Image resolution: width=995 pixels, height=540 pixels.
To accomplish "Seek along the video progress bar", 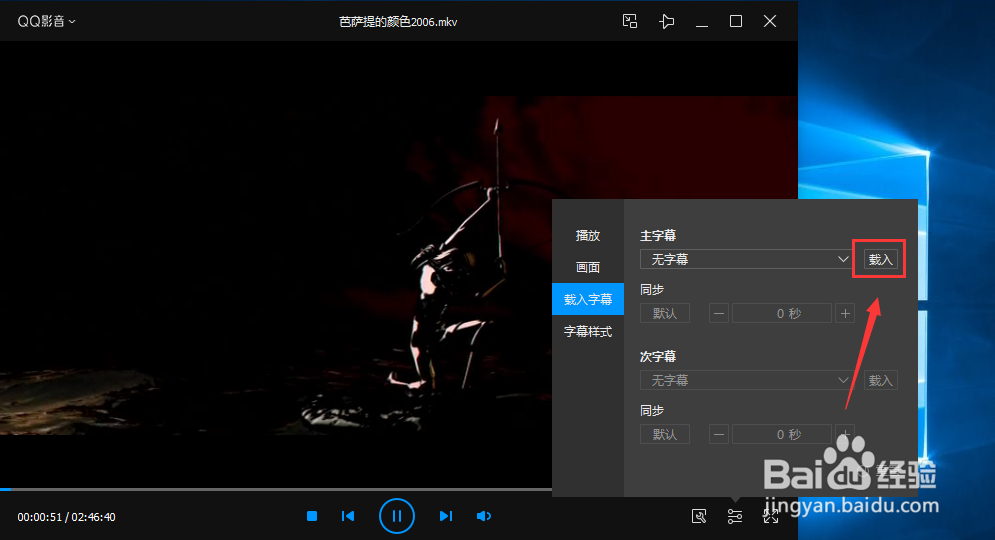I will click(276, 489).
